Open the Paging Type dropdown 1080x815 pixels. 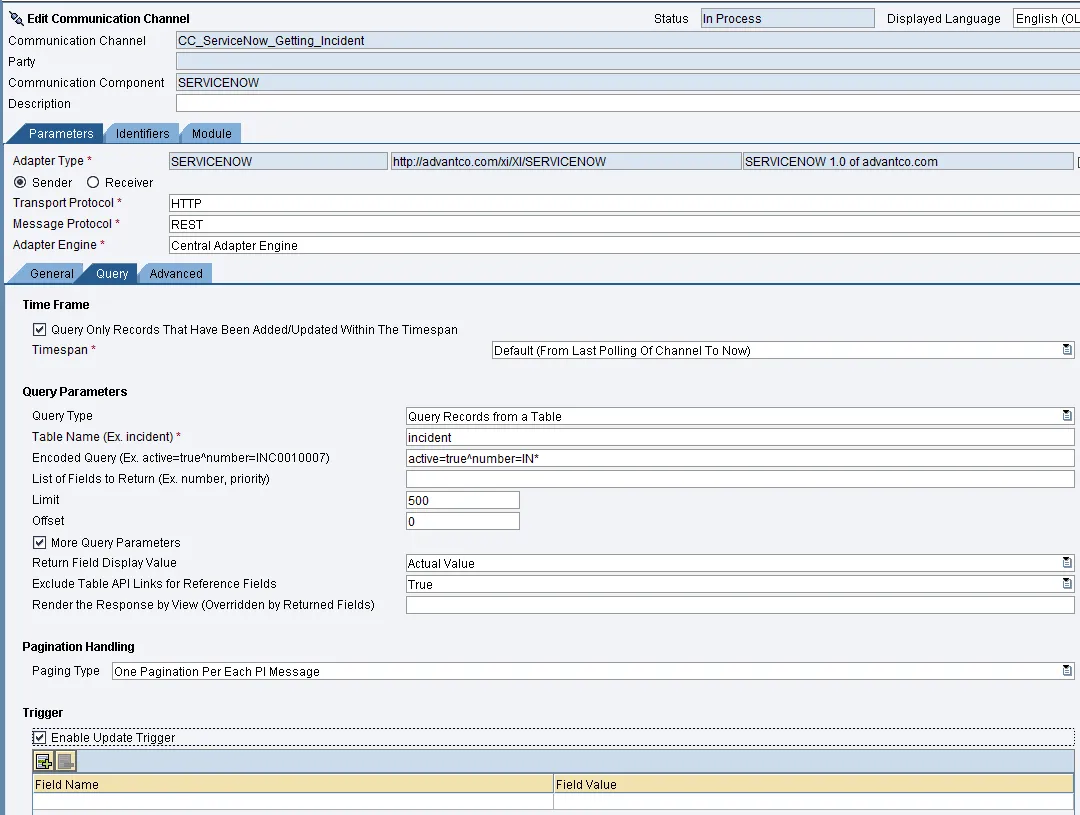coord(1067,671)
